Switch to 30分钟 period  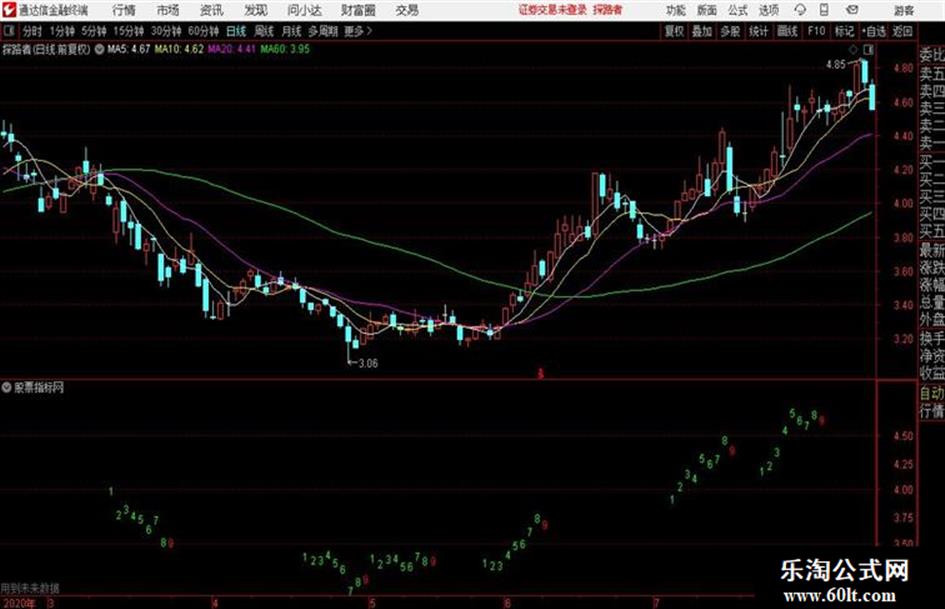click(x=166, y=31)
